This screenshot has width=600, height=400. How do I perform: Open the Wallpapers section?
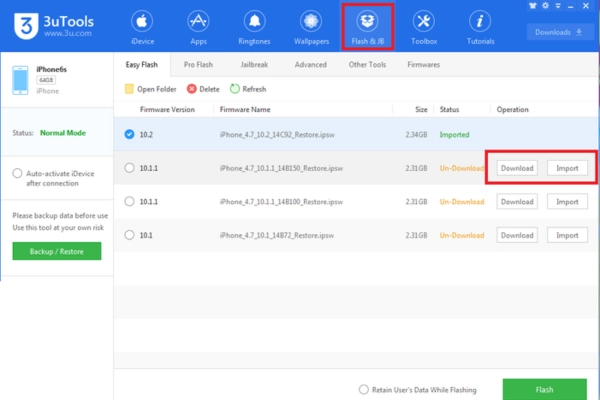[309, 29]
